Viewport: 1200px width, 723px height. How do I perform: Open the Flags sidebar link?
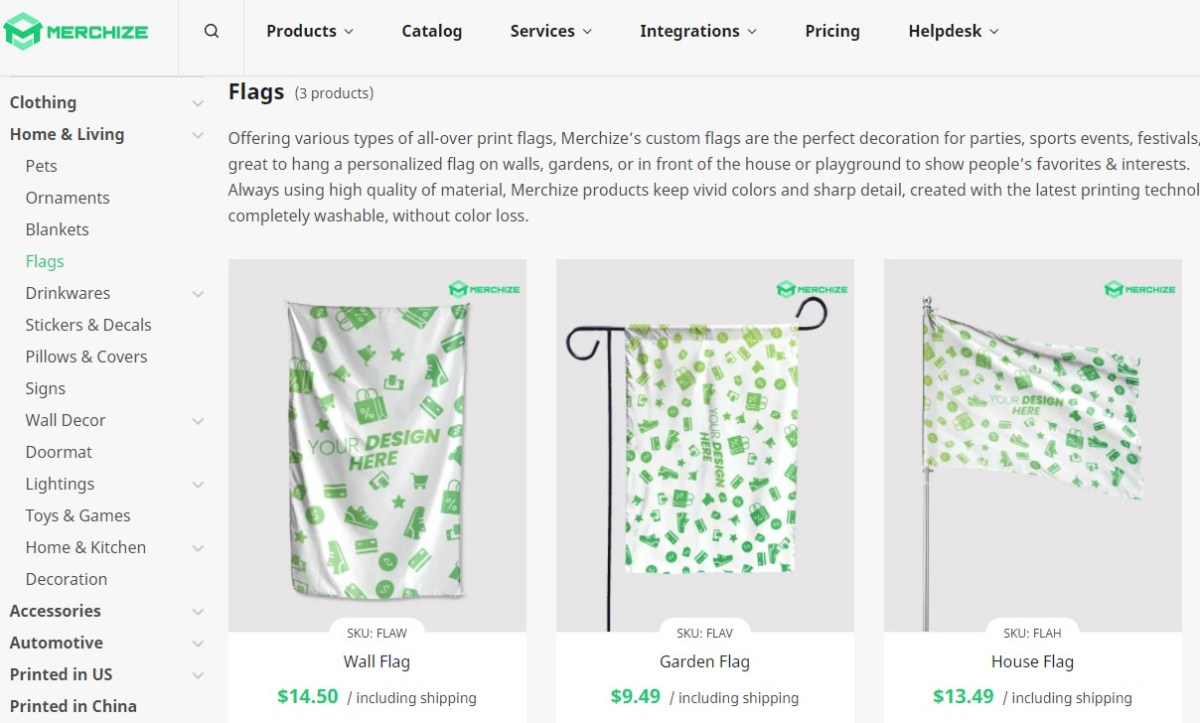(x=44, y=261)
